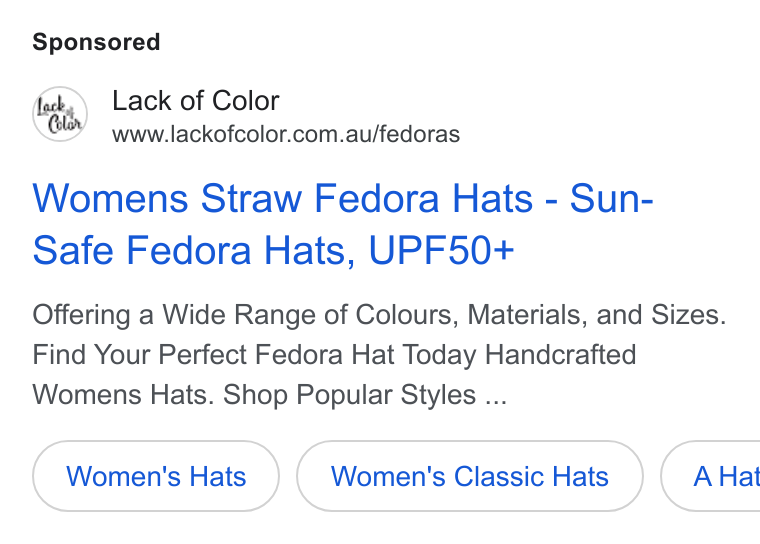Image resolution: width=760 pixels, height=544 pixels.
Task: Click the Shop Popular Styles text
Action: pyautogui.click(x=349, y=395)
